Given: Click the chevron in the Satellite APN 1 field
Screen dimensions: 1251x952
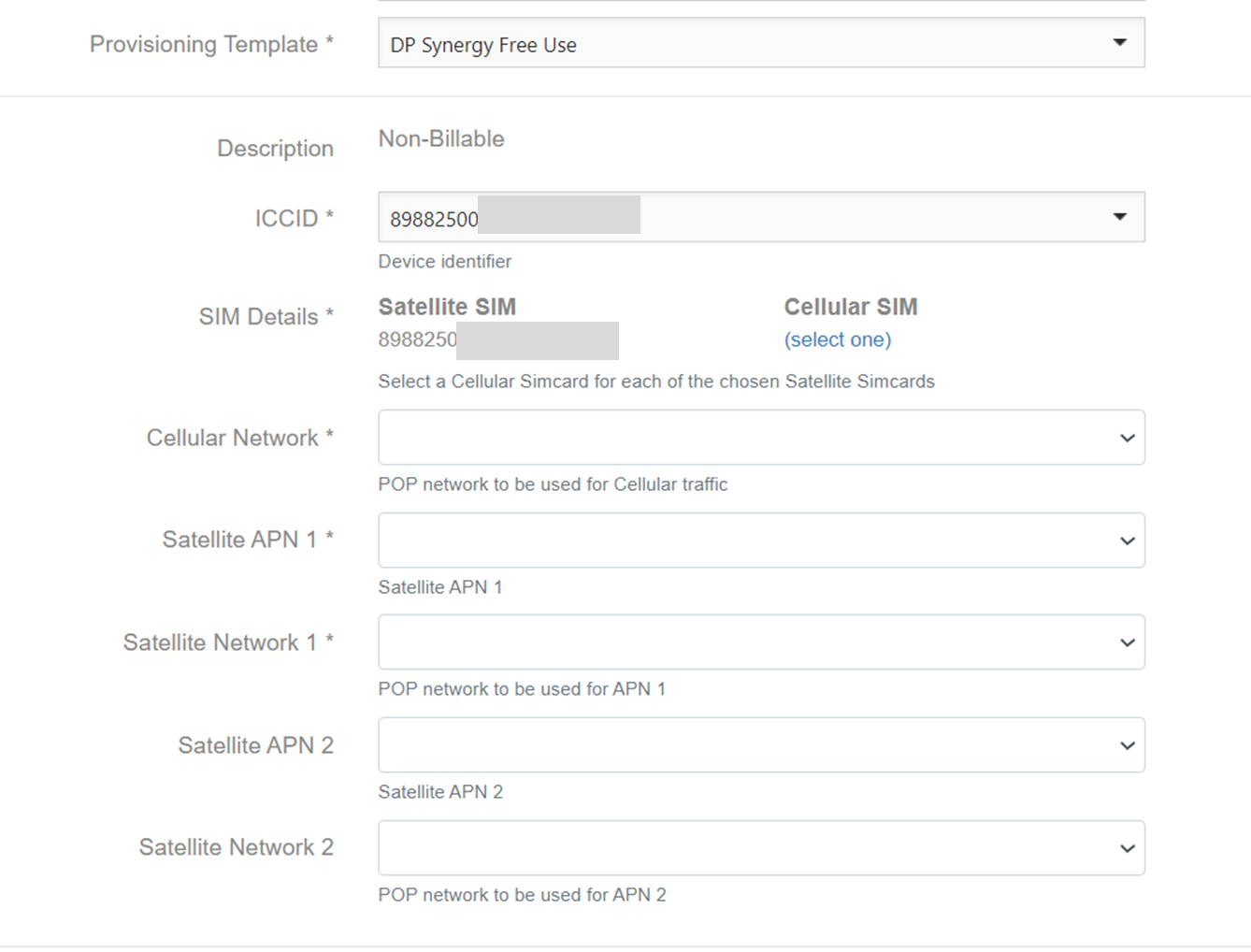Looking at the screenshot, I should pos(1127,541).
